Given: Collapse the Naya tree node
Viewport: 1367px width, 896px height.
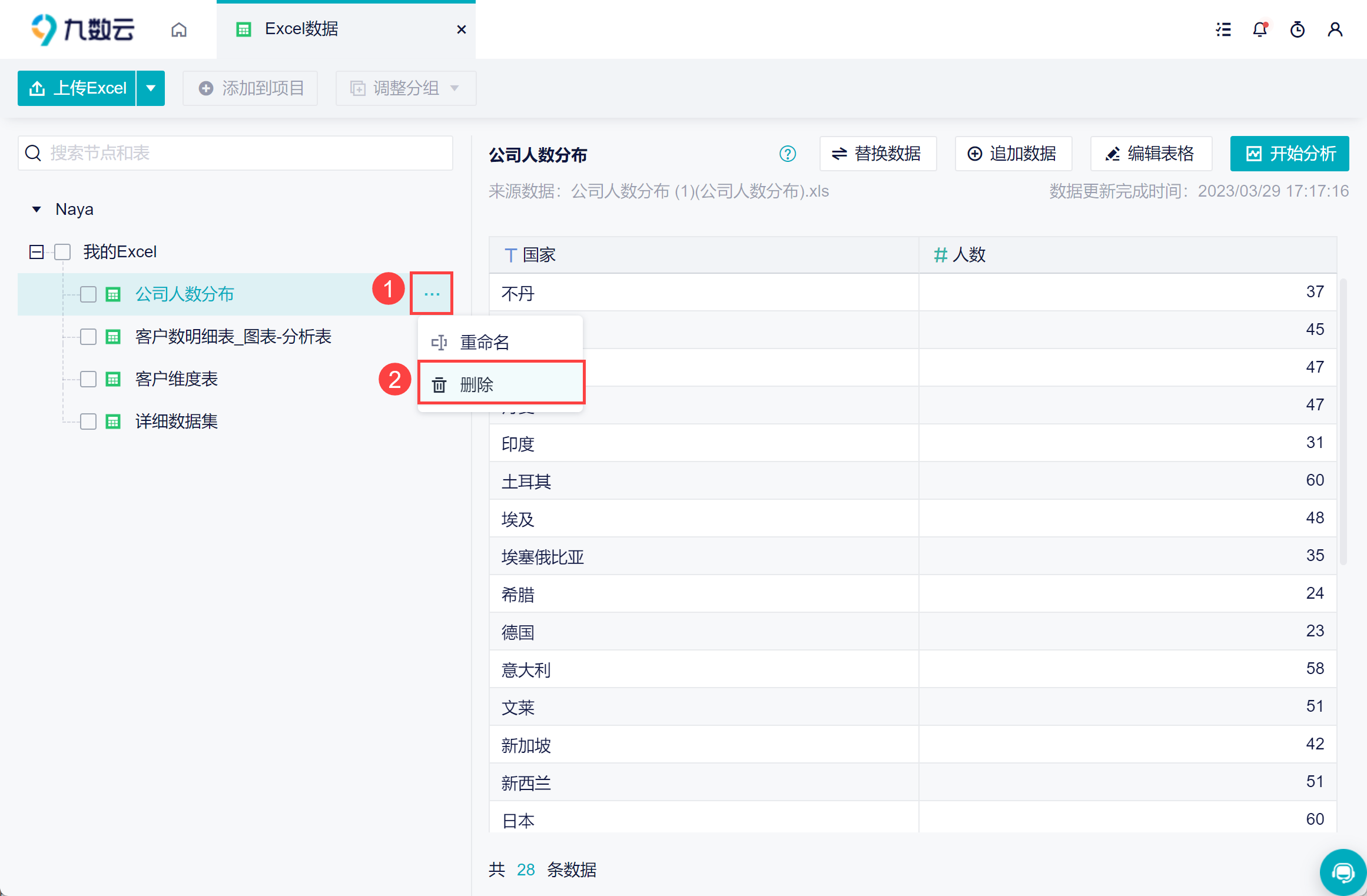Looking at the screenshot, I should [37, 210].
